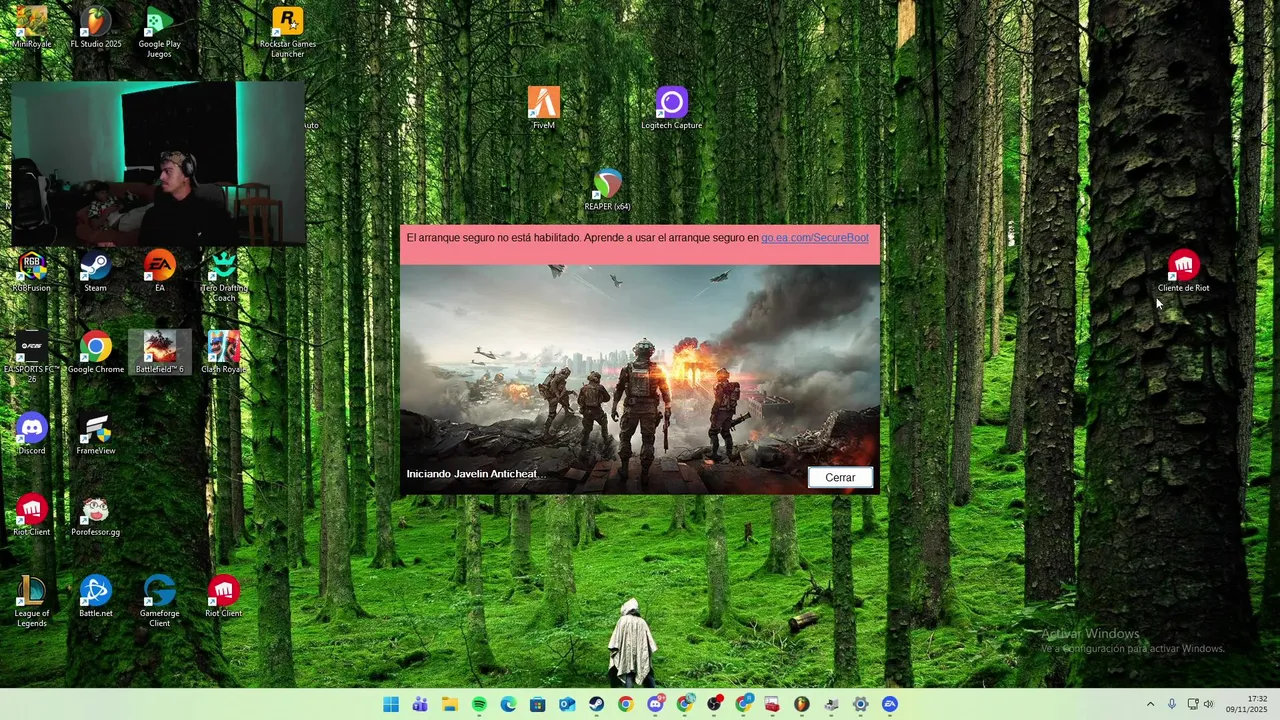The height and width of the screenshot is (720, 1280).
Task: Open the Windows Start menu
Action: coord(391,704)
